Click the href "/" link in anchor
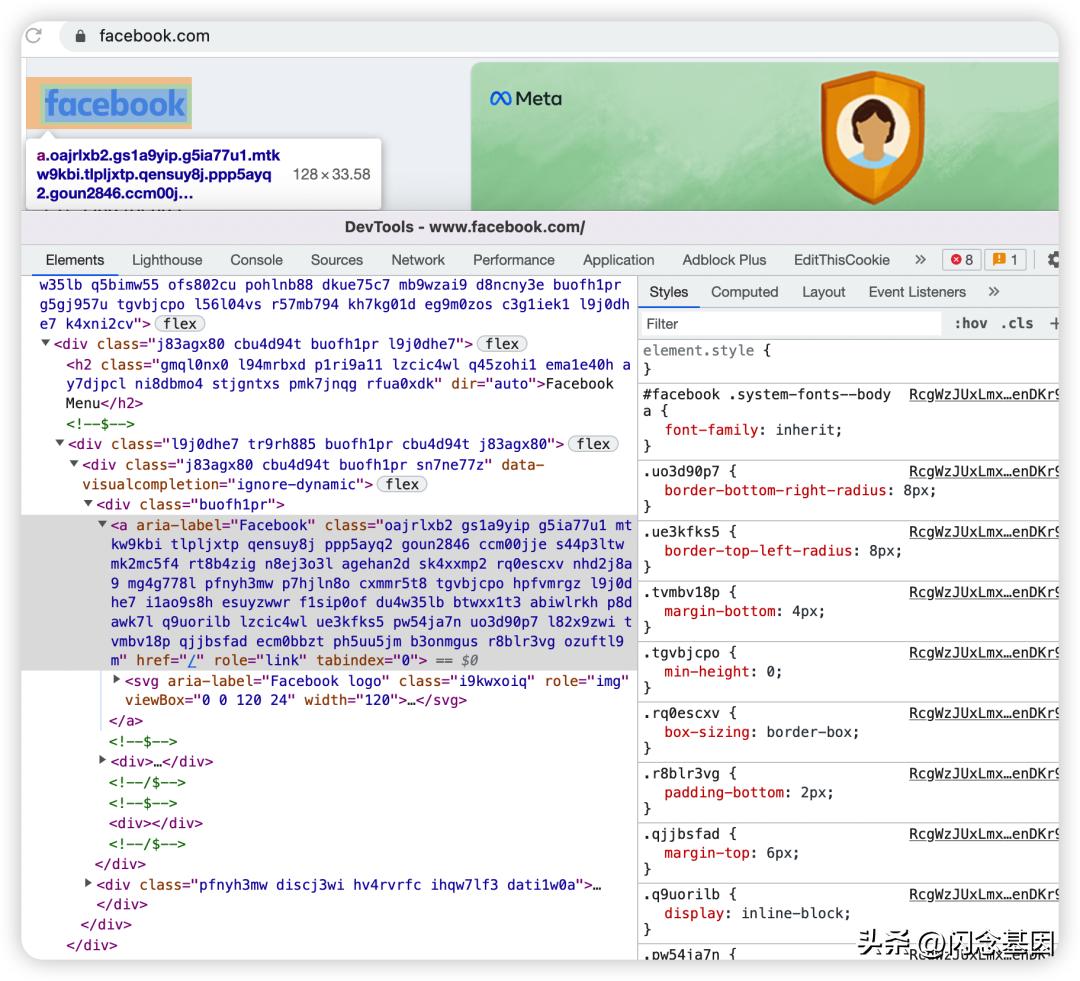This screenshot has width=1080, height=981. [198, 661]
